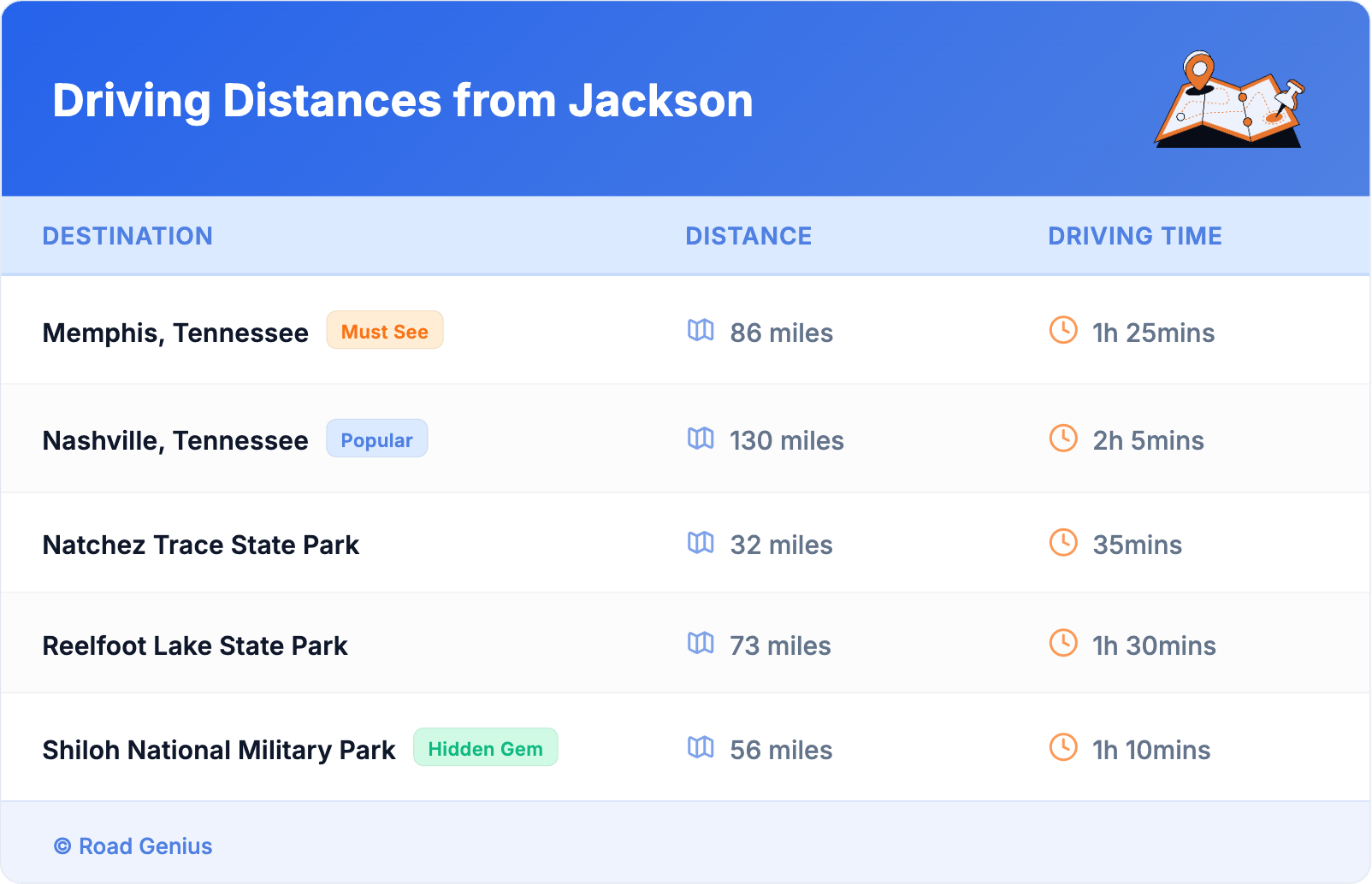
Task: Click the Driving Time column header
Action: point(1134,236)
